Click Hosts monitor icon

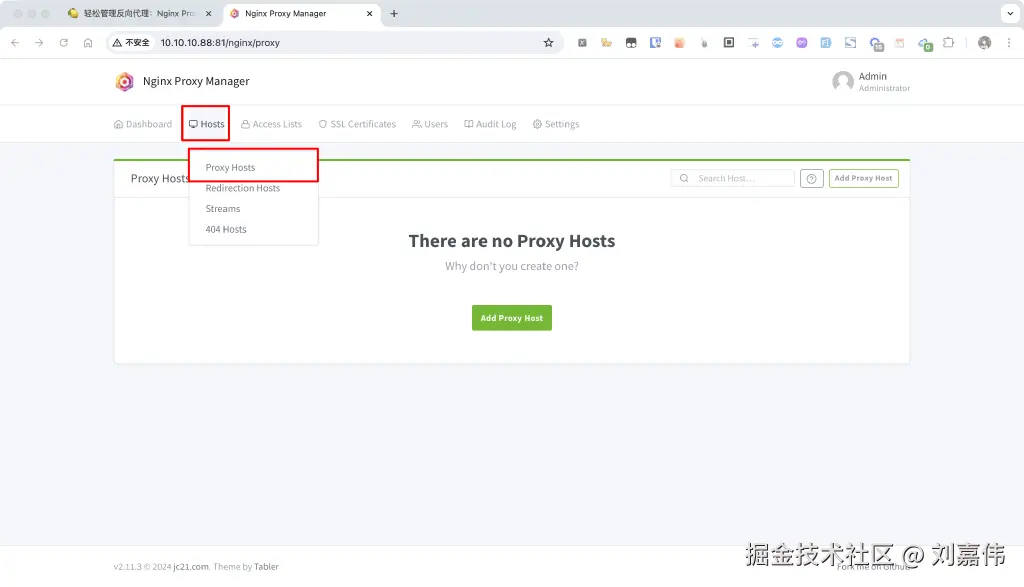193,124
